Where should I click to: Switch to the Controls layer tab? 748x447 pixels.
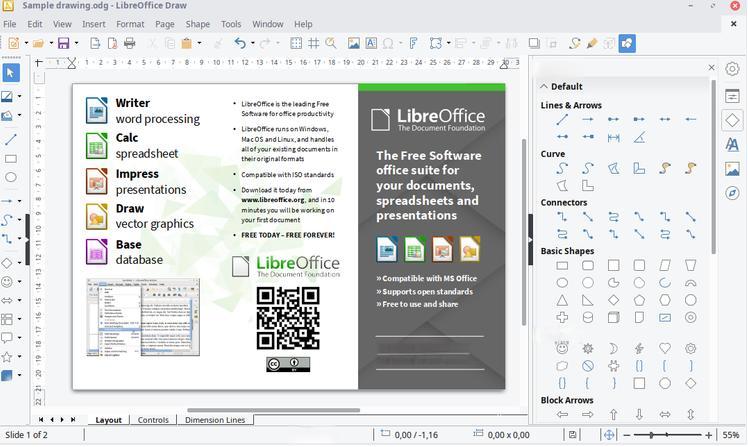coord(153,420)
